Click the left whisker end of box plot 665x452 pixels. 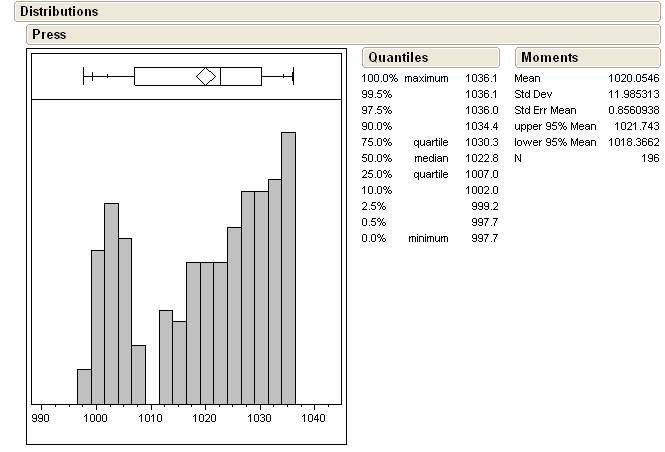pyautogui.click(x=84, y=76)
